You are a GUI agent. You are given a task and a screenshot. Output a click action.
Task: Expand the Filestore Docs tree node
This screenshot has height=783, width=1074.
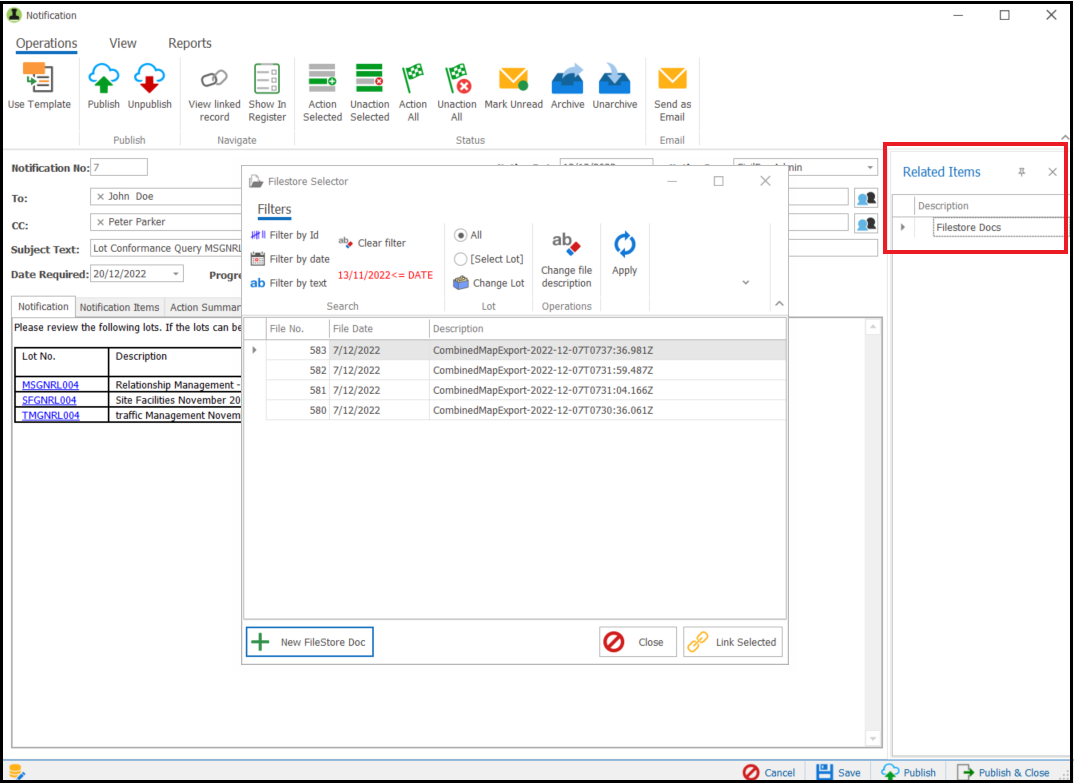coord(903,227)
